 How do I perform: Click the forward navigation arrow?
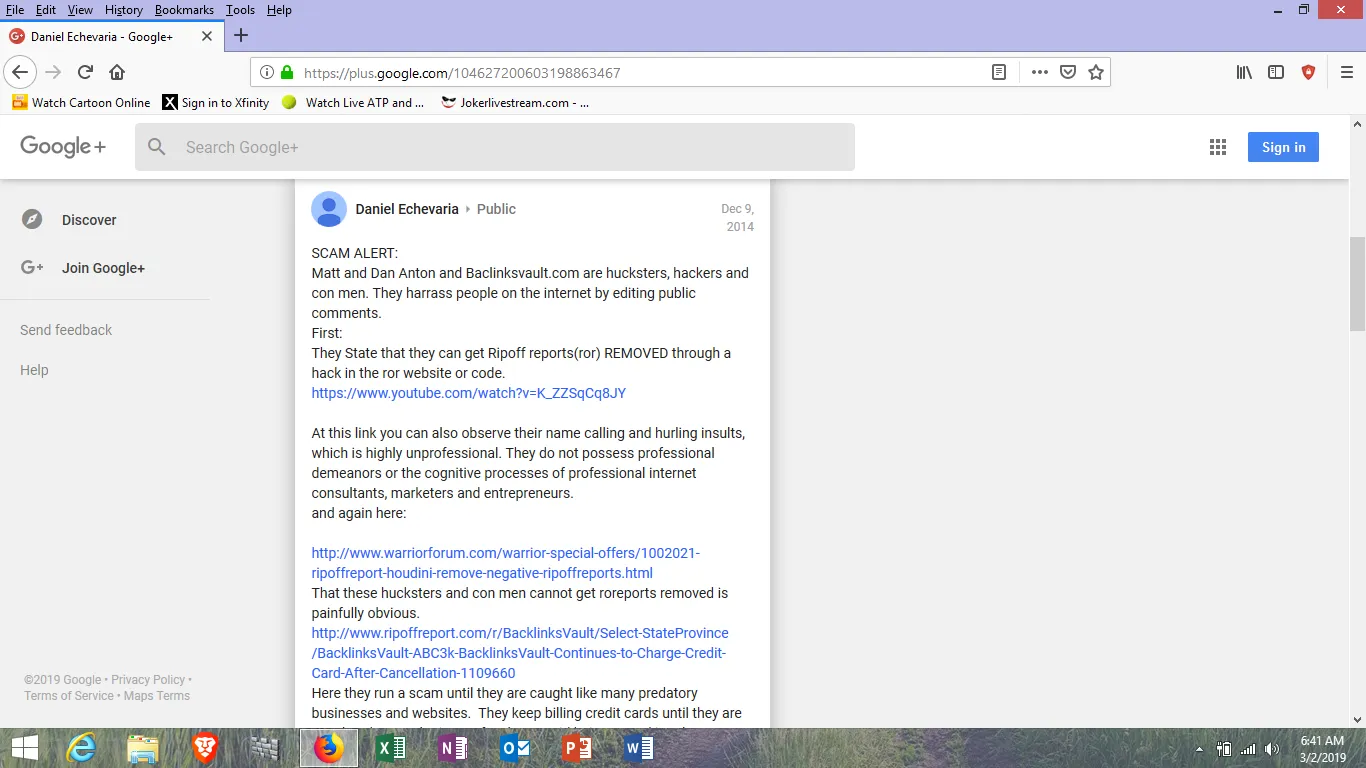tap(53, 72)
